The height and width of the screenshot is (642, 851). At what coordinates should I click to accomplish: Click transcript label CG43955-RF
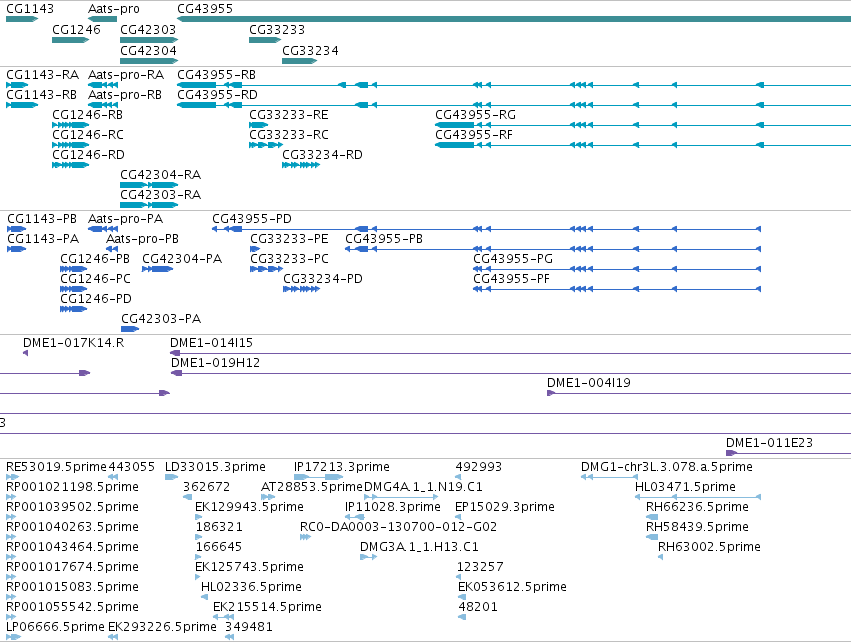(474, 135)
